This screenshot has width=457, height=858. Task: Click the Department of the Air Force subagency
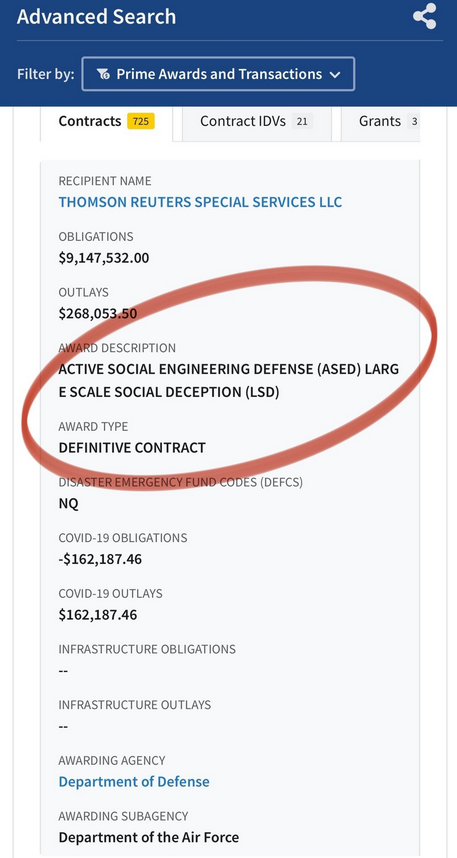[x=149, y=837]
